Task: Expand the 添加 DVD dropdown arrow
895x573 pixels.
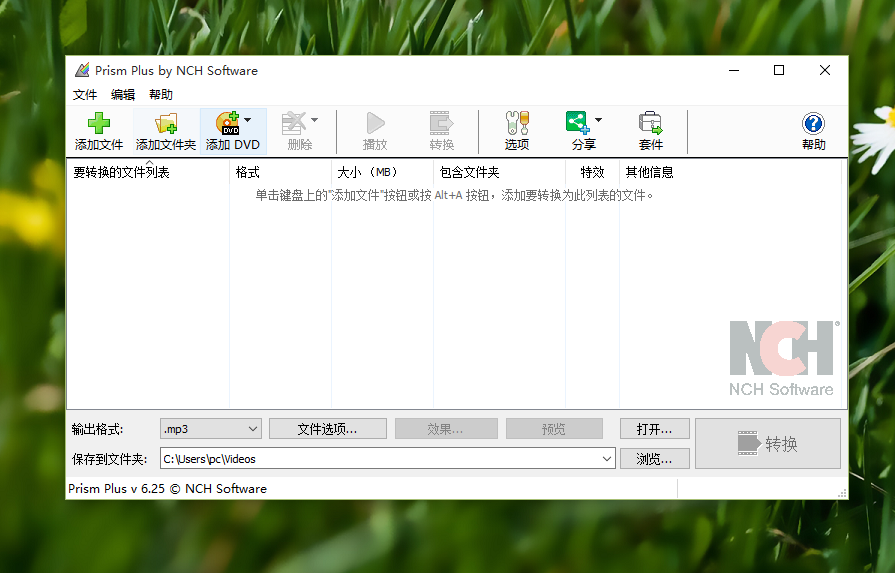Action: pos(248,120)
